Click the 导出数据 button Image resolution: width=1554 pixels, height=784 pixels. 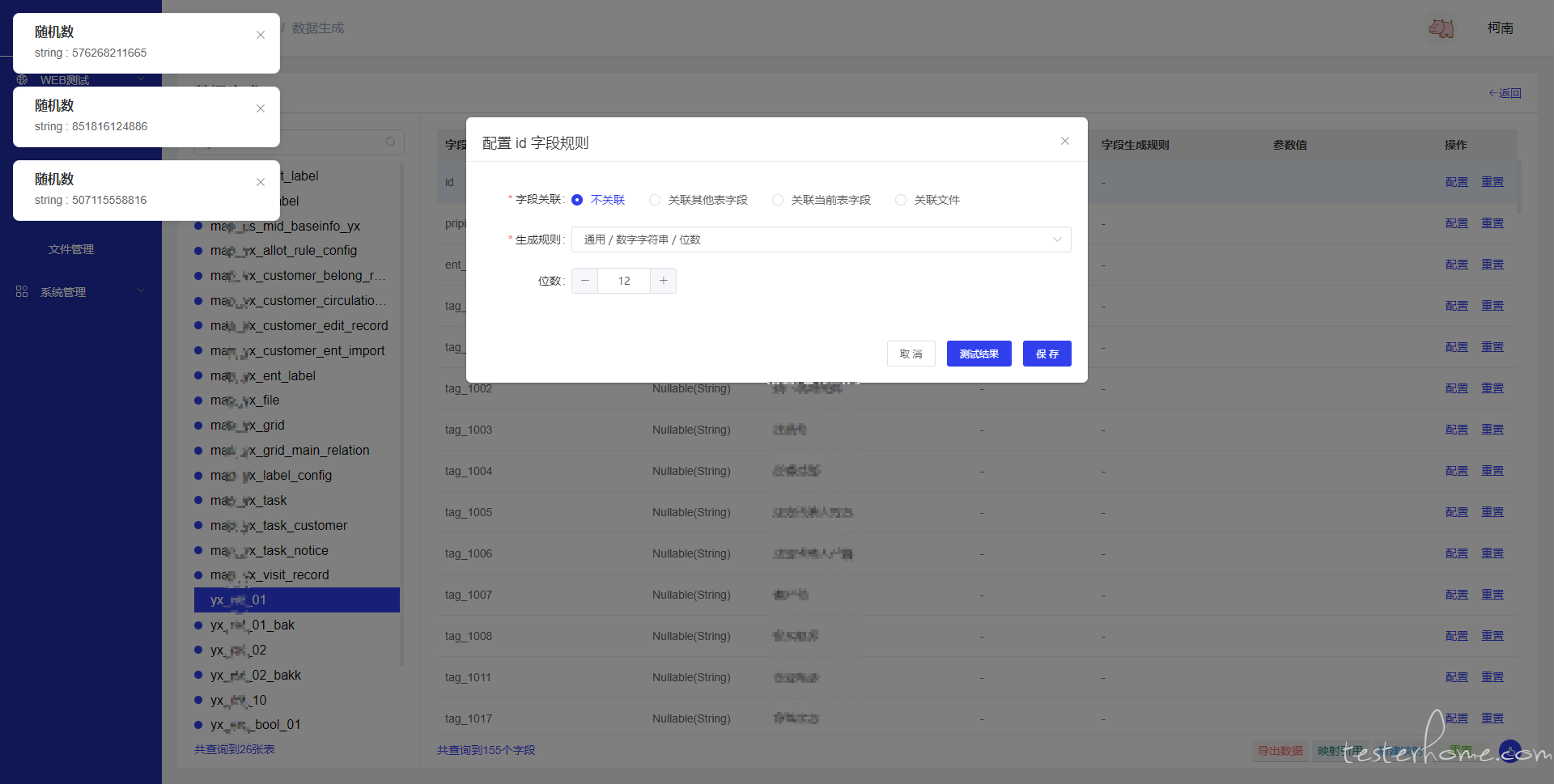pos(1280,751)
